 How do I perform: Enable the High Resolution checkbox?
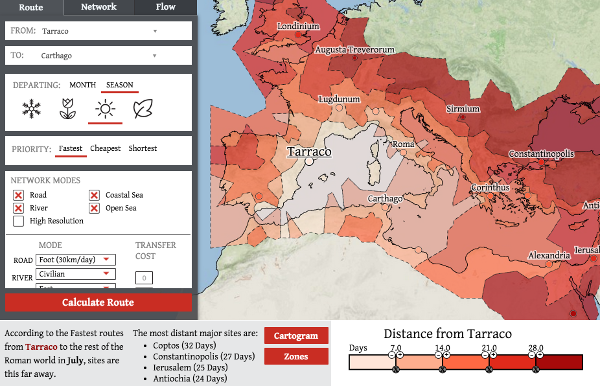(x=18, y=221)
